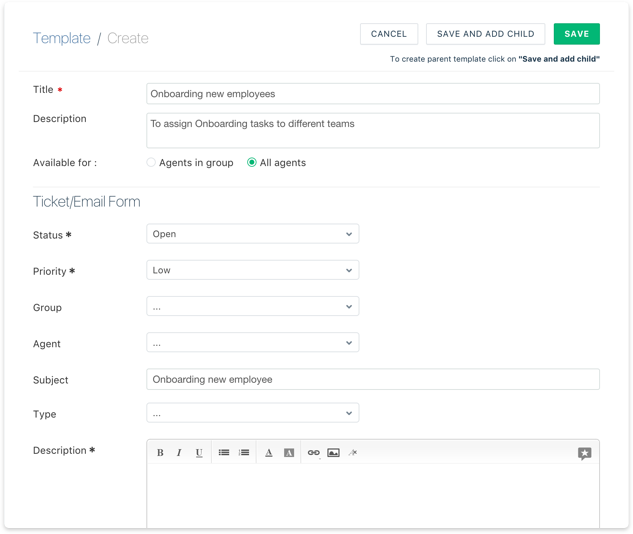The width and height of the screenshot is (633, 534).
Task: Expand the Type dropdown
Action: (x=253, y=413)
